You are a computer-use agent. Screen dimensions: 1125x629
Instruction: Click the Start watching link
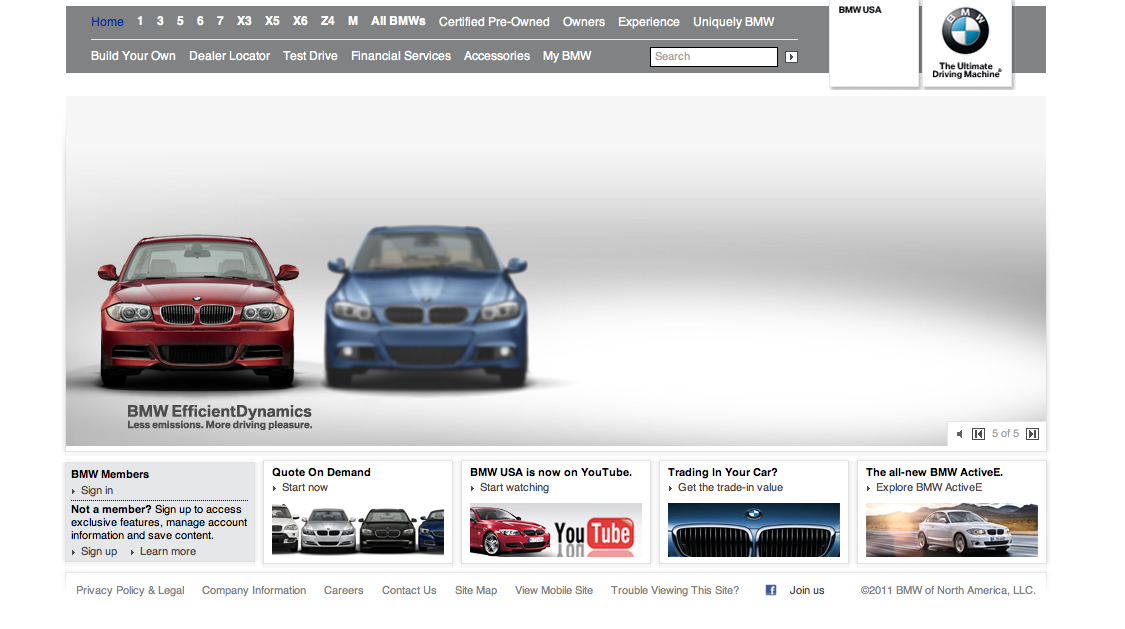[514, 487]
